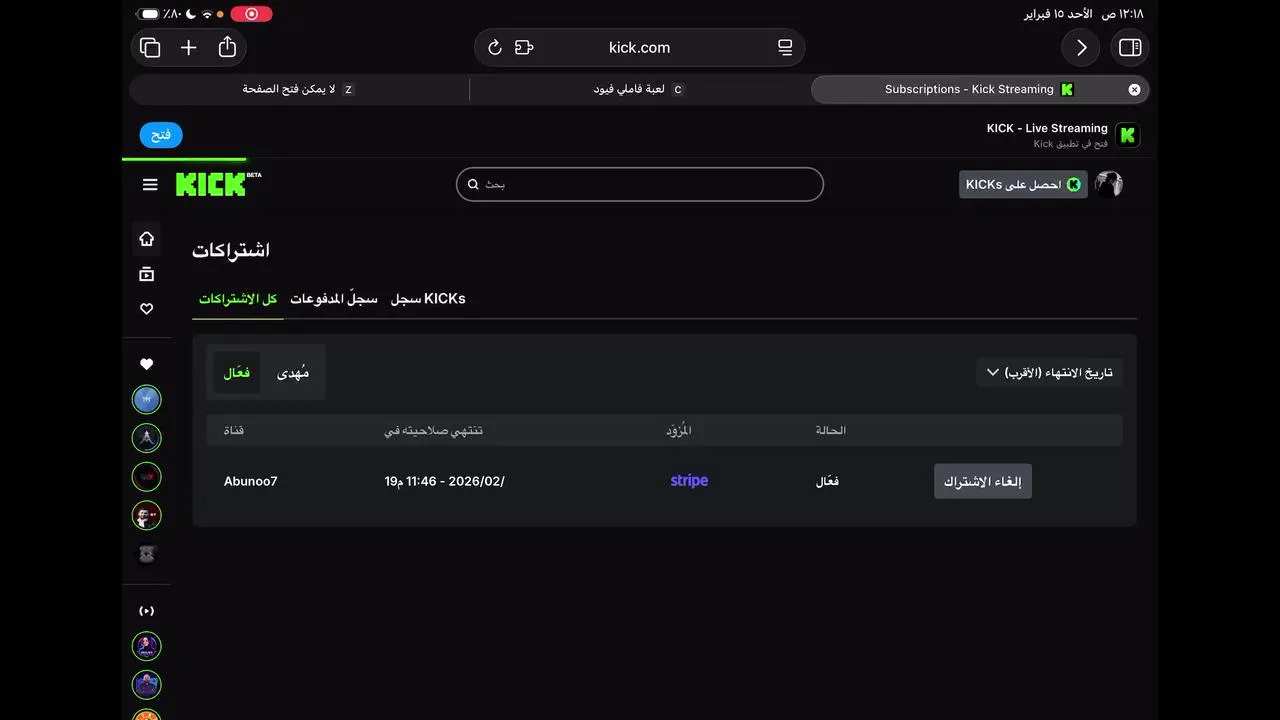Viewport: 1280px width, 720px height.
Task: Click the قناة column header
Action: tap(234, 430)
